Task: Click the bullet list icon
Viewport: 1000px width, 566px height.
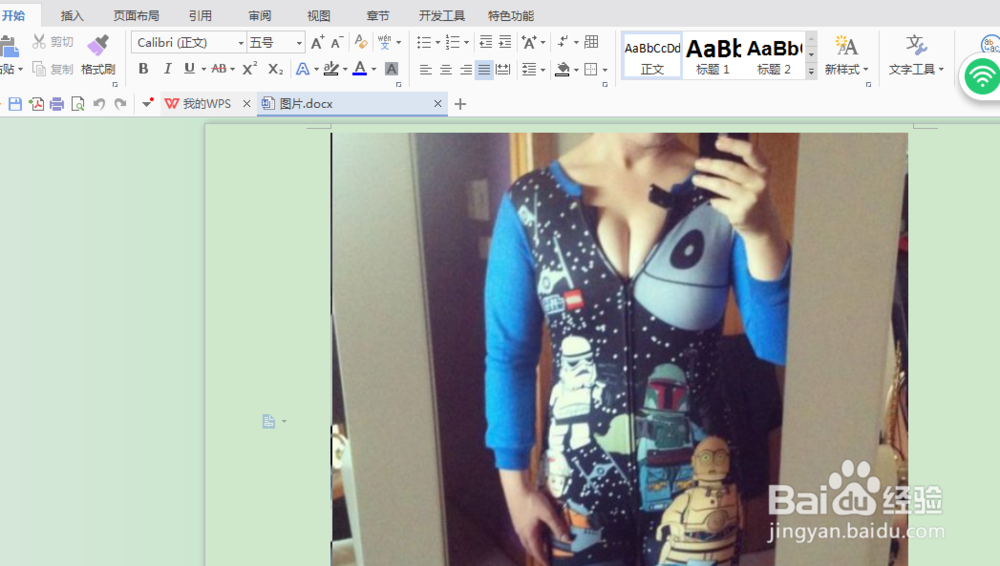Action: (424, 43)
